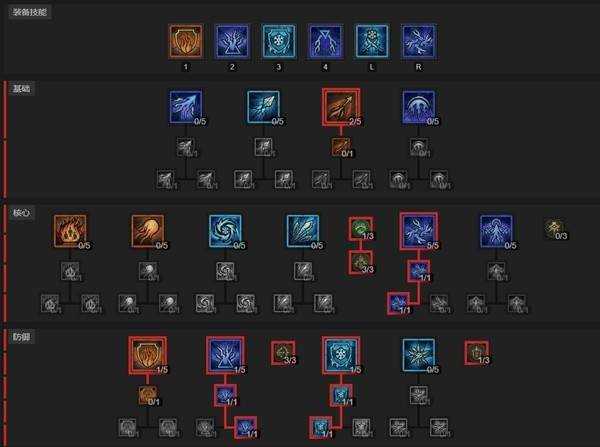
Task: Click the 1/1 upgrade directly below Teleport
Action: coord(225,395)
